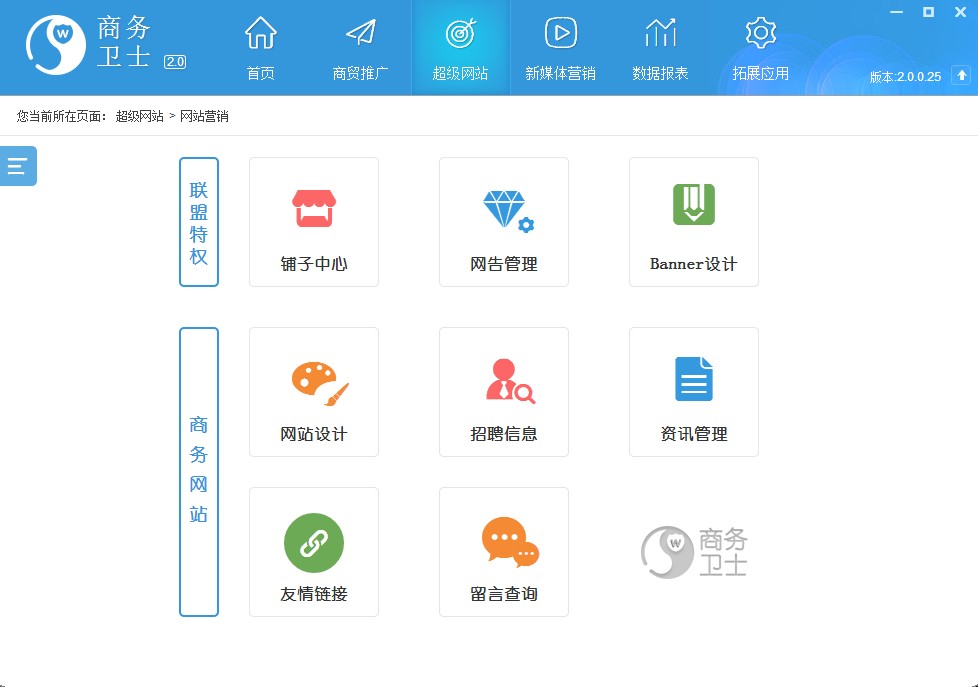View the 数据报表 tab
This screenshot has width=978, height=687.
tap(660, 48)
